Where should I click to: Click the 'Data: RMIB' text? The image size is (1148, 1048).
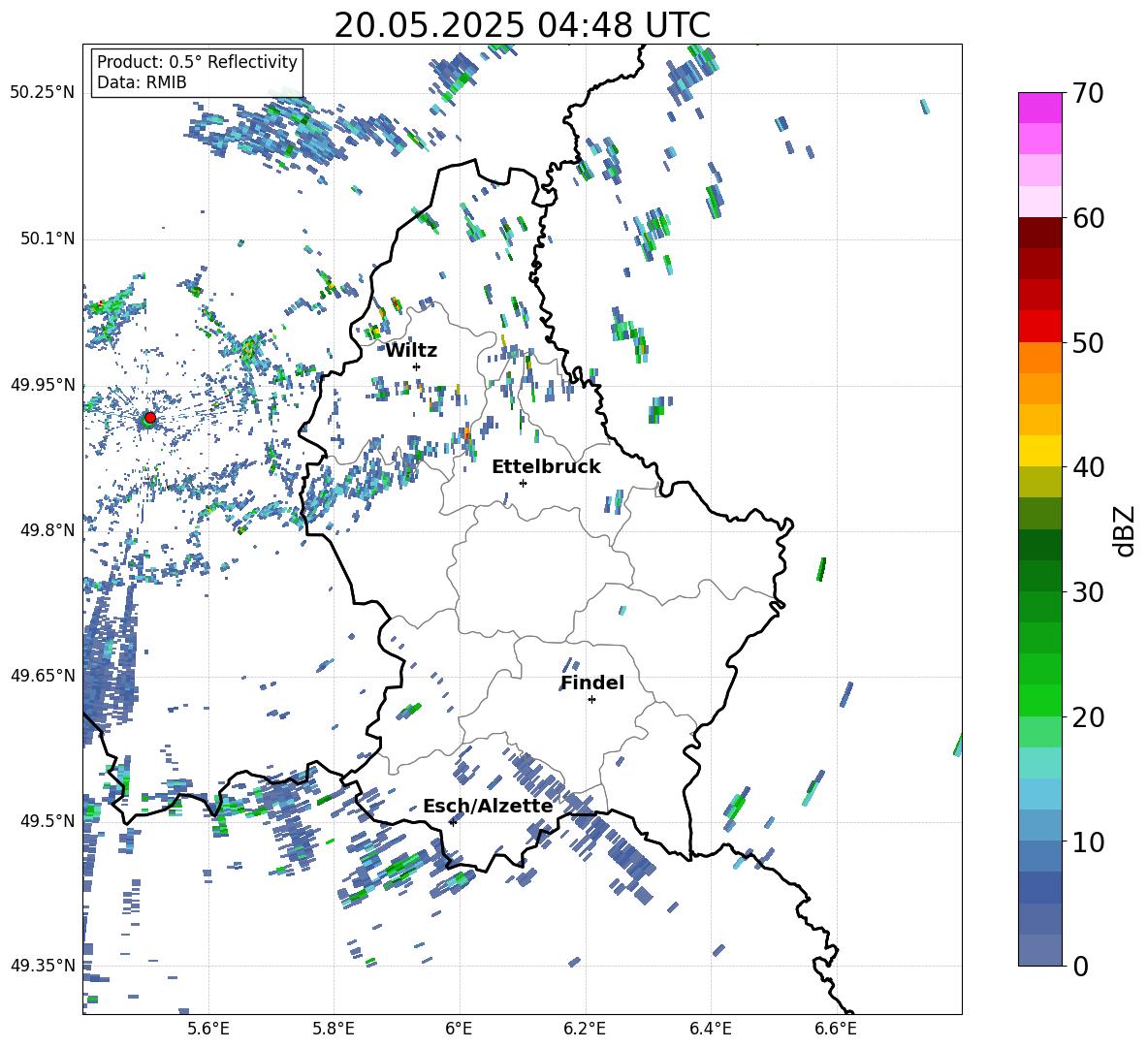142,82
